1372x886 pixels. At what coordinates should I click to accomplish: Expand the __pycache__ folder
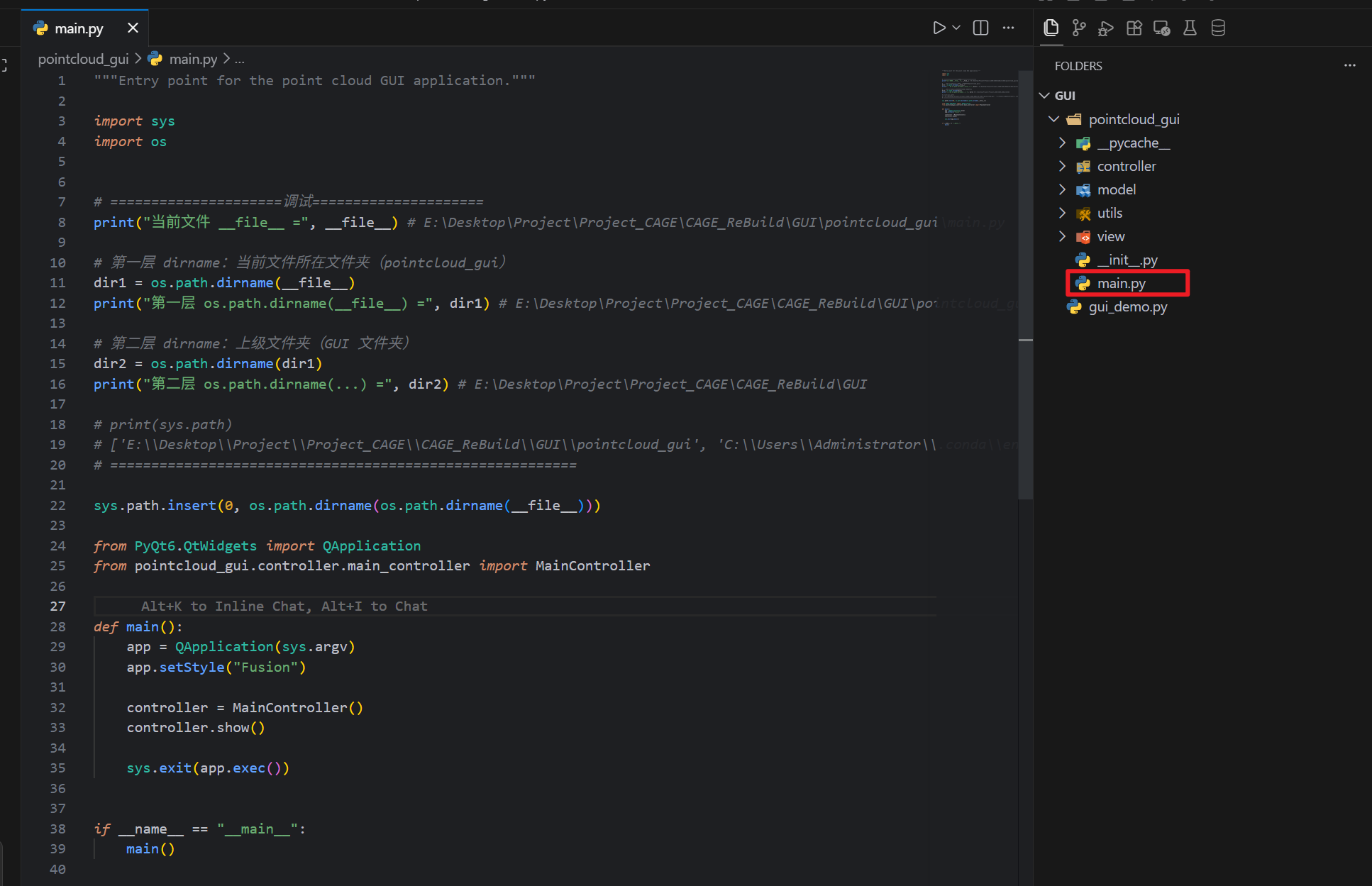(x=1062, y=143)
